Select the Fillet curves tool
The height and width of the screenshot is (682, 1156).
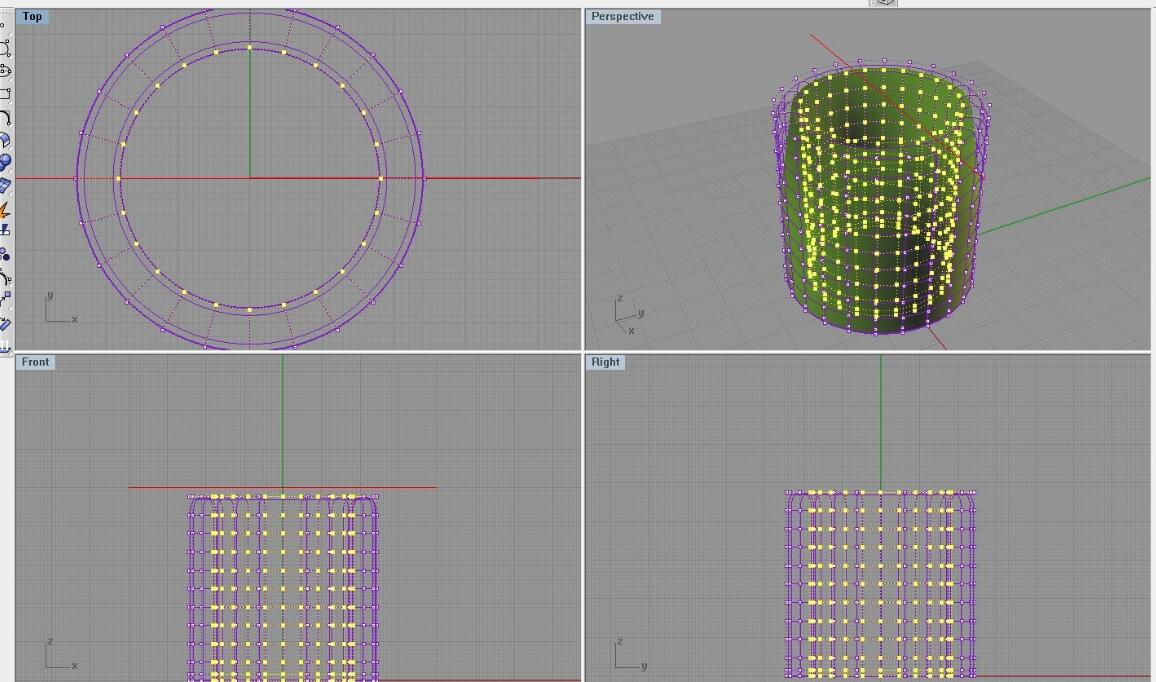[5, 117]
